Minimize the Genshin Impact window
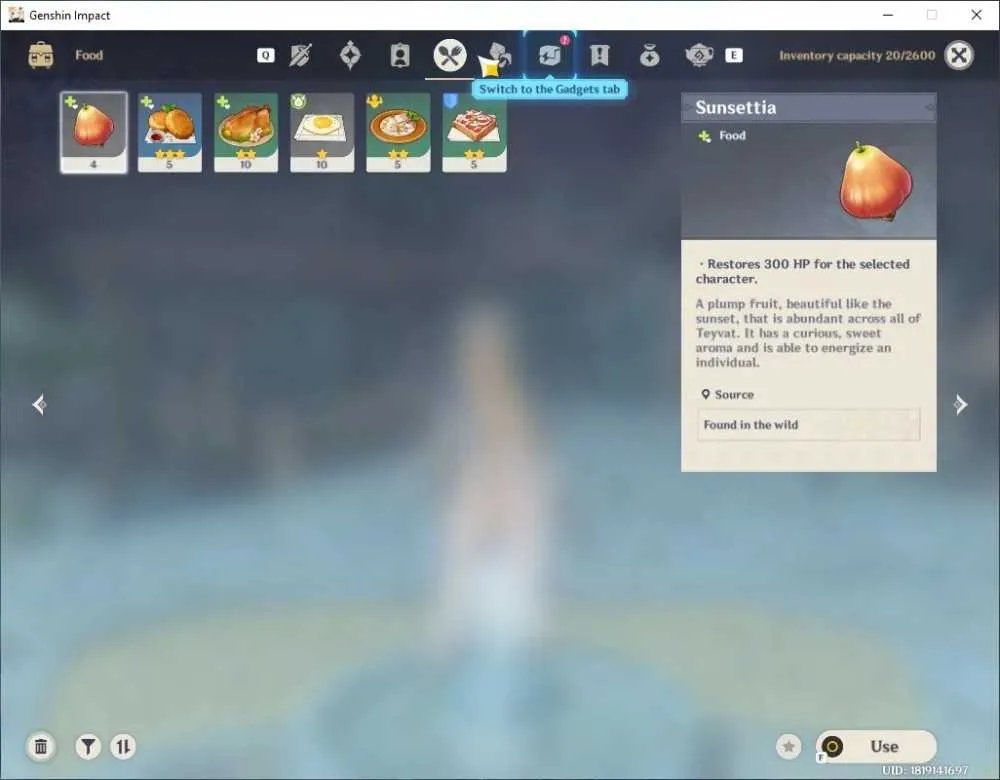 pos(888,15)
